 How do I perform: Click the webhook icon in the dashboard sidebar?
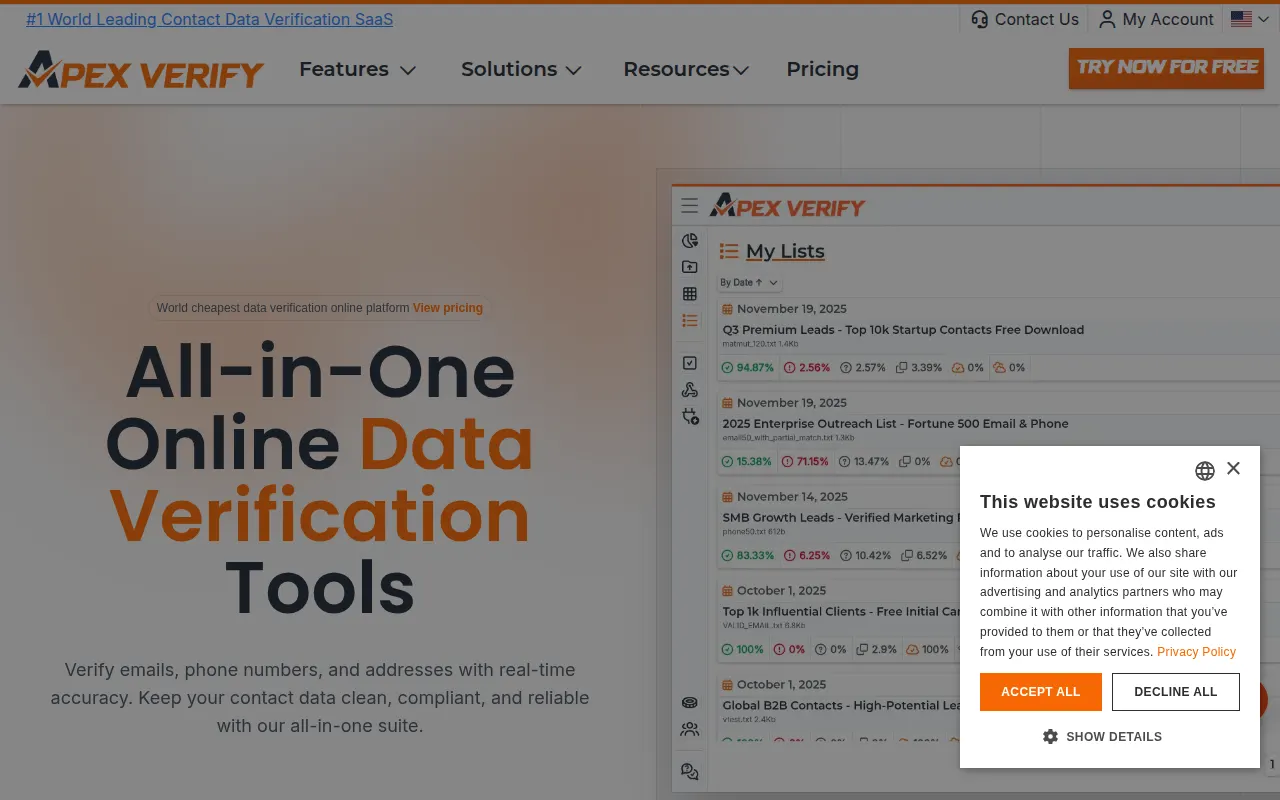tap(690, 390)
